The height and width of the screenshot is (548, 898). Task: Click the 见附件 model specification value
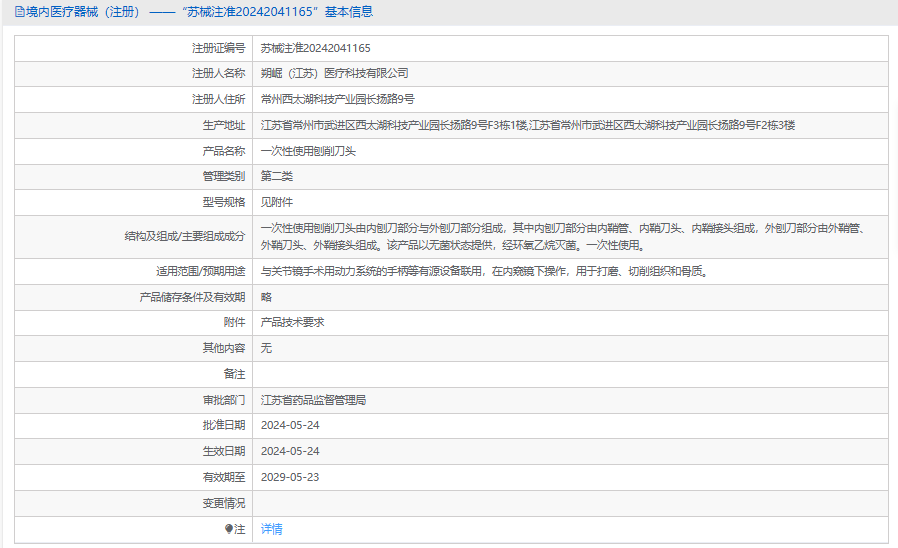coord(276,202)
